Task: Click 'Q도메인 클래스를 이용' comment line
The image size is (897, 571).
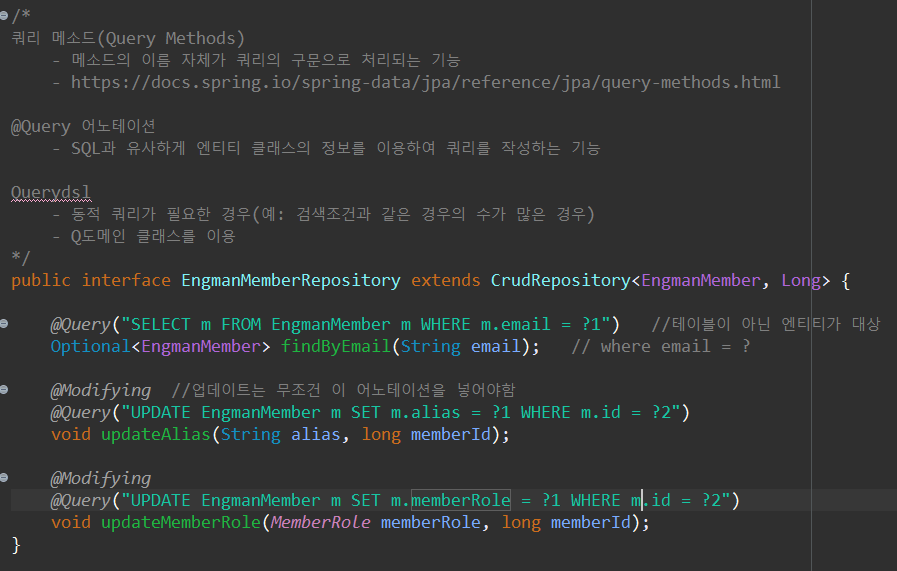Action: [x=153, y=236]
